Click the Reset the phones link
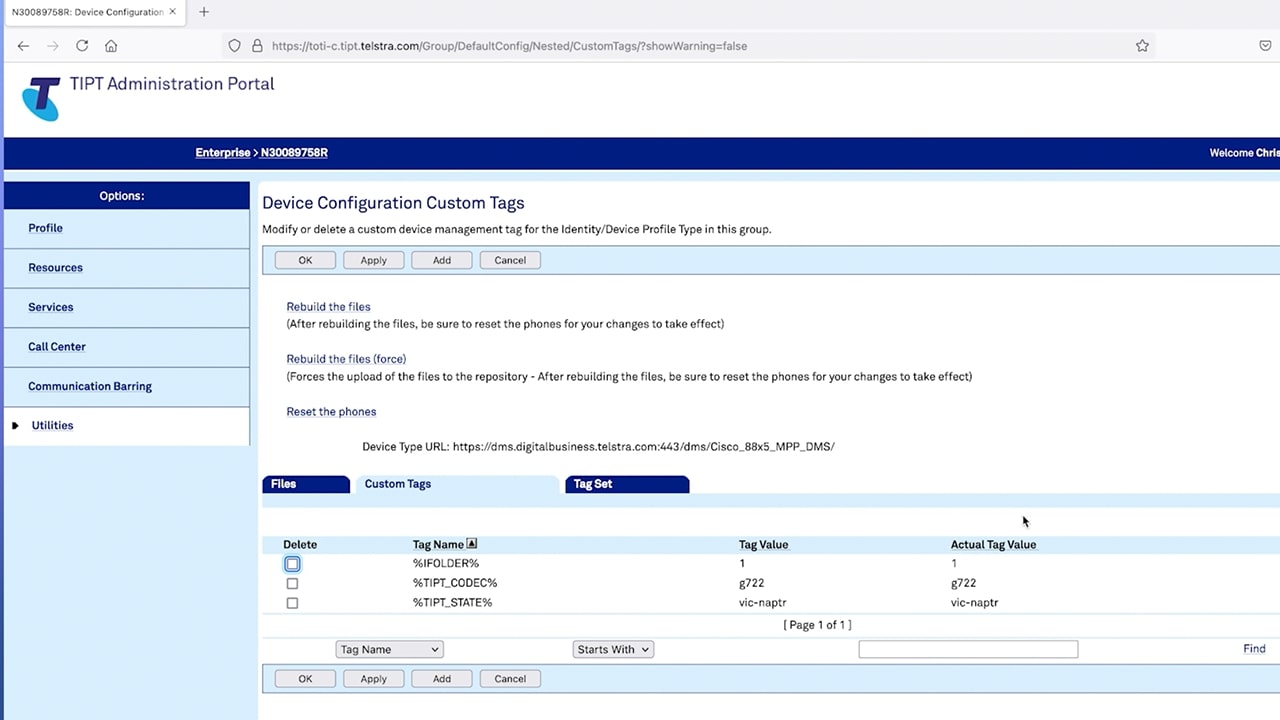 (x=331, y=412)
